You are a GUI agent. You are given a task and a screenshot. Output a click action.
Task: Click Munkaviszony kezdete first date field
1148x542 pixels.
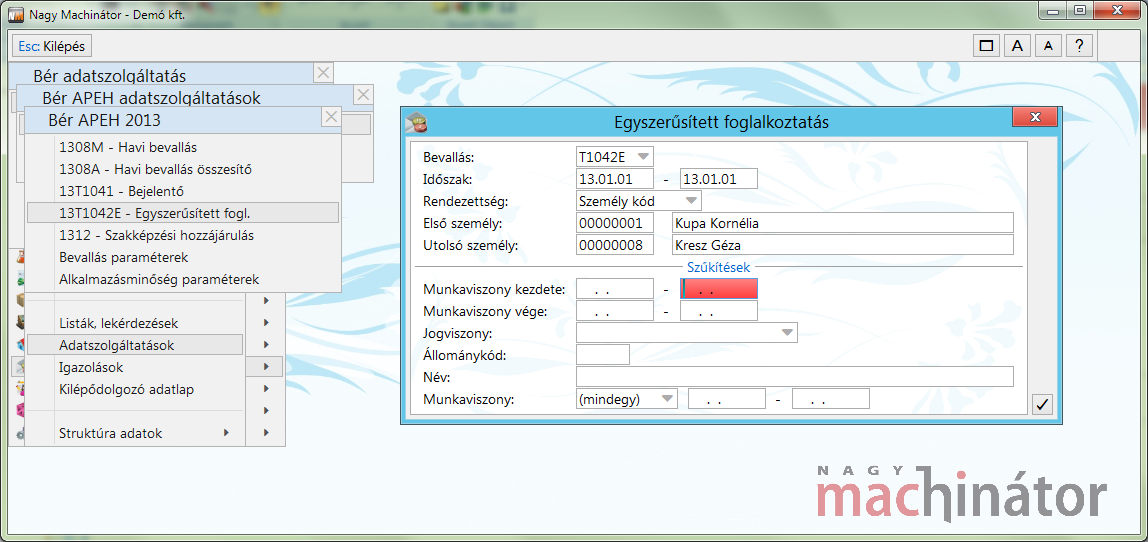pos(615,289)
